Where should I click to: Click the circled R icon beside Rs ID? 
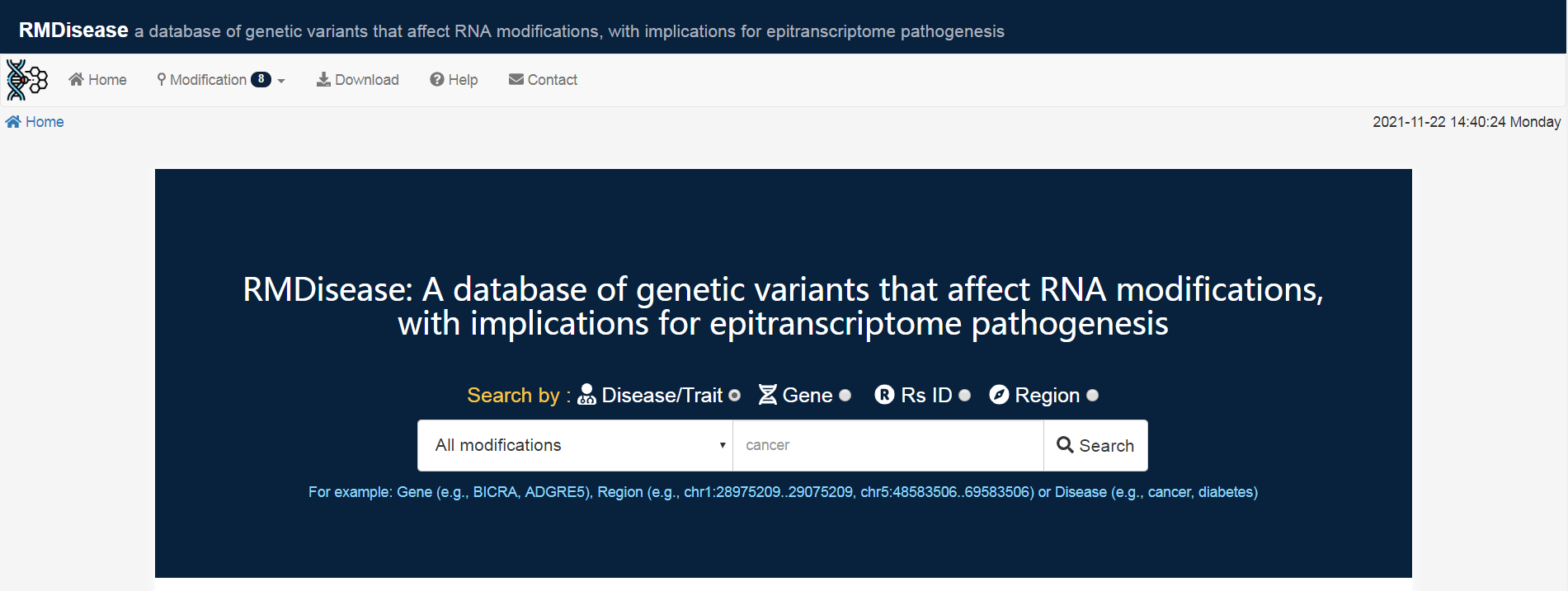884,395
